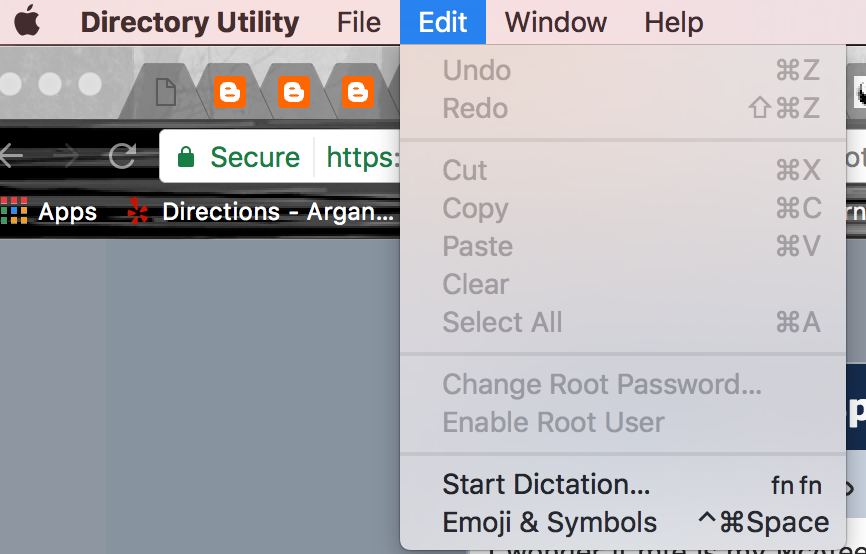Click the green Secure padlock icon

186,157
